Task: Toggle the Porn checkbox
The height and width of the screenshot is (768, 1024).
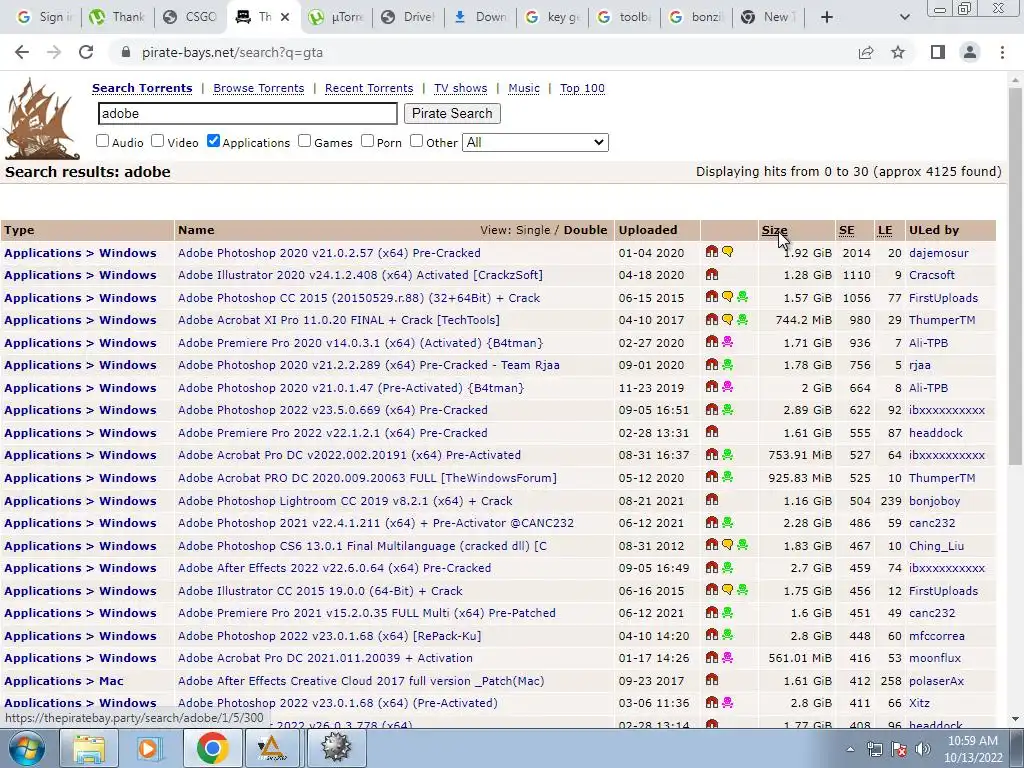Action: pyautogui.click(x=367, y=141)
